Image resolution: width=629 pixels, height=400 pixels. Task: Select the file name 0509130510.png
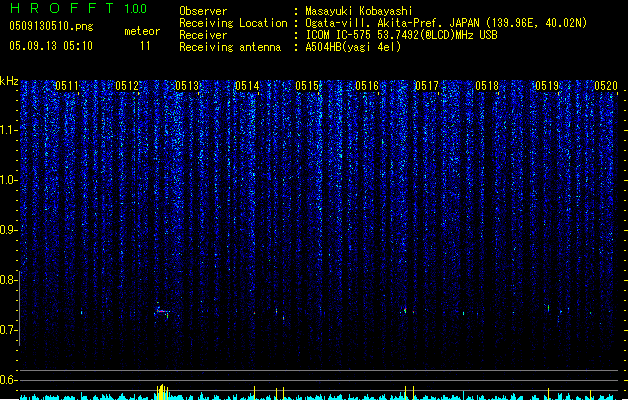tap(51, 26)
